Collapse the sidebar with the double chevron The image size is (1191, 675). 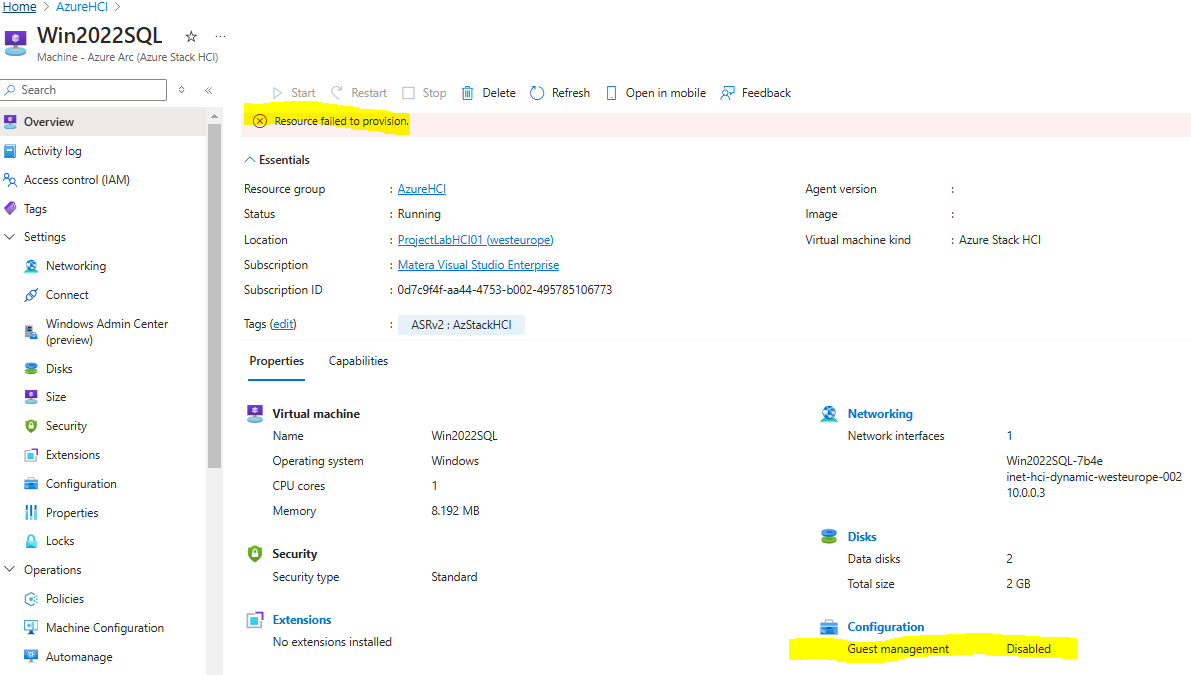click(x=209, y=90)
